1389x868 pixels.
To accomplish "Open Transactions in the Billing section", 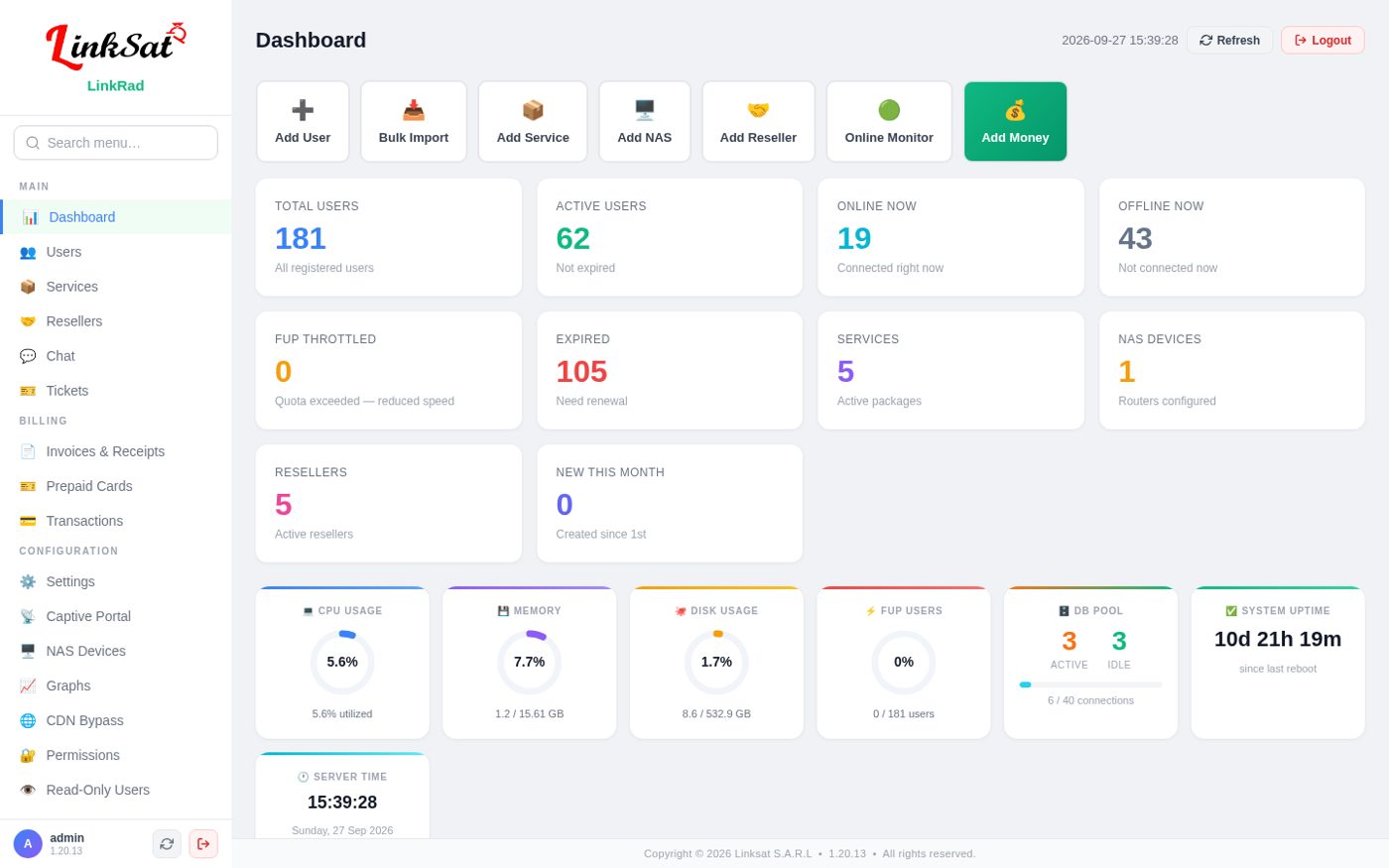I will coord(116,521).
